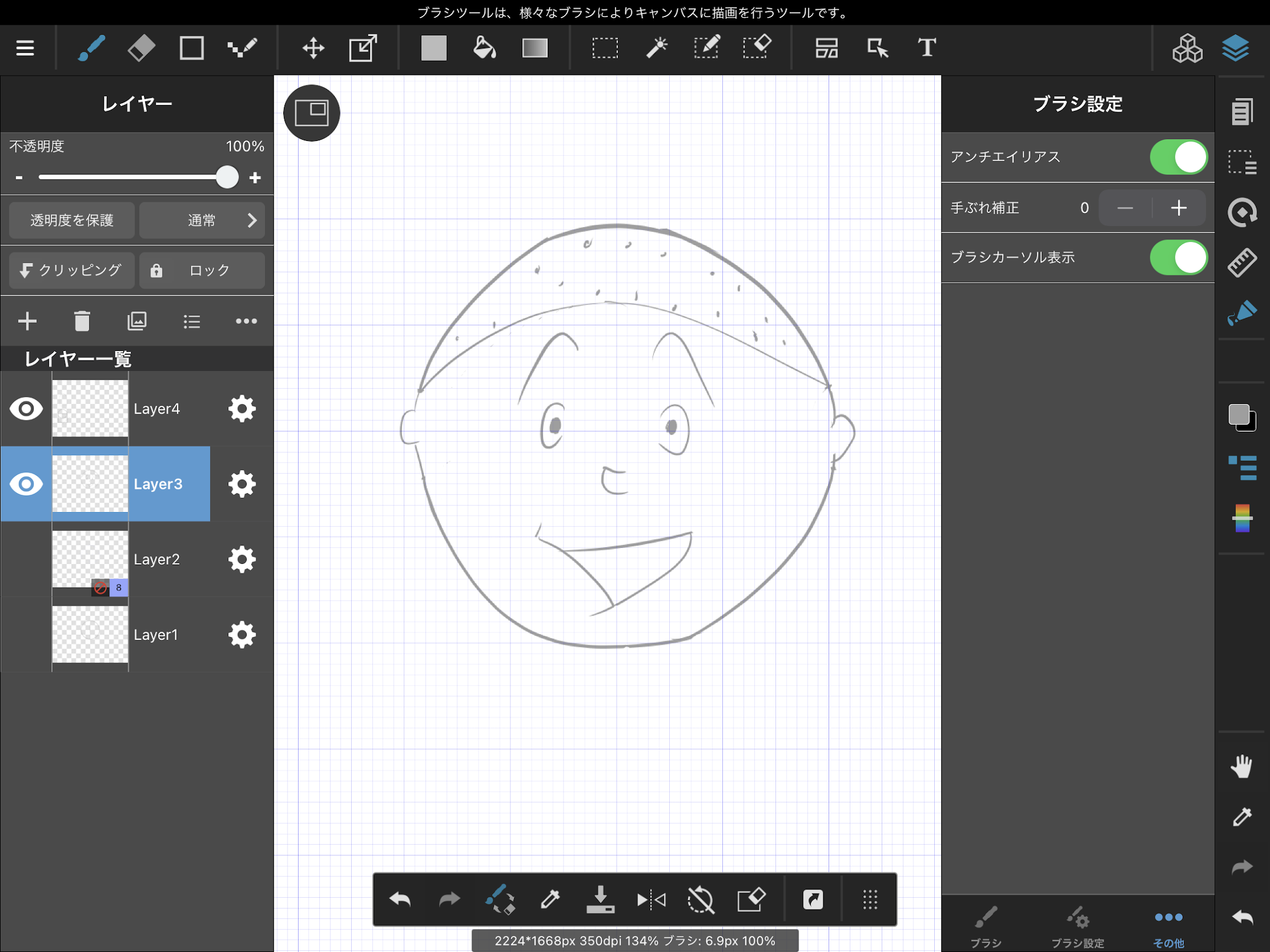Disable the アンチエイリアス toggle
1270x952 pixels.
1178,157
